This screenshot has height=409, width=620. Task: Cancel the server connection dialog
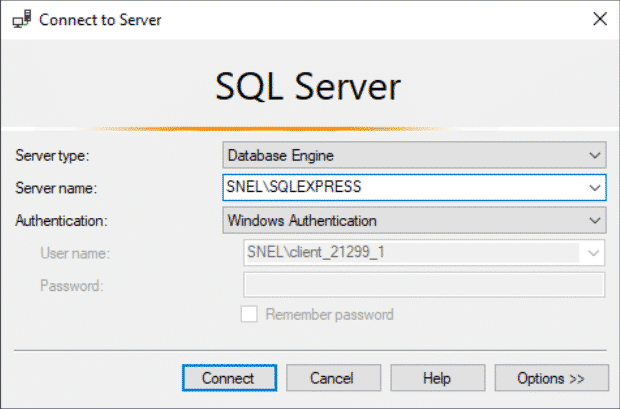pyautogui.click(x=333, y=378)
